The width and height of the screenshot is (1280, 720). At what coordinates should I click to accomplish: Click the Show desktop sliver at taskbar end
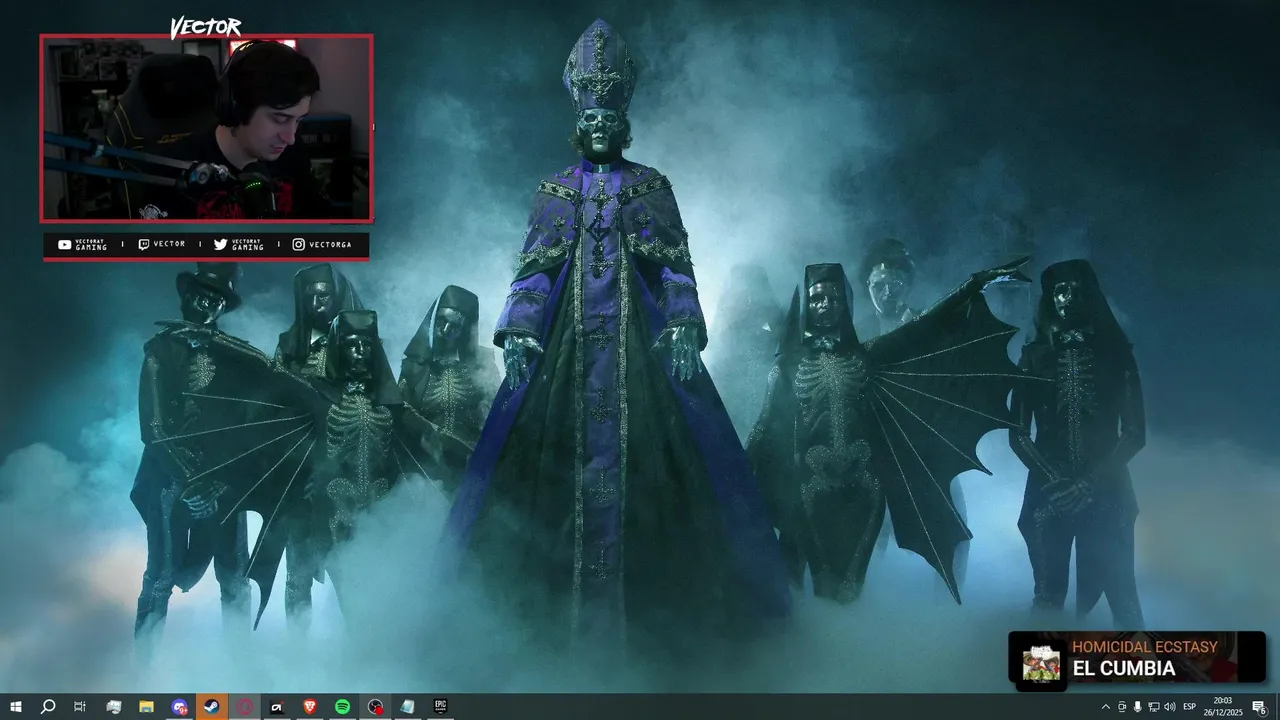tap(1277, 707)
